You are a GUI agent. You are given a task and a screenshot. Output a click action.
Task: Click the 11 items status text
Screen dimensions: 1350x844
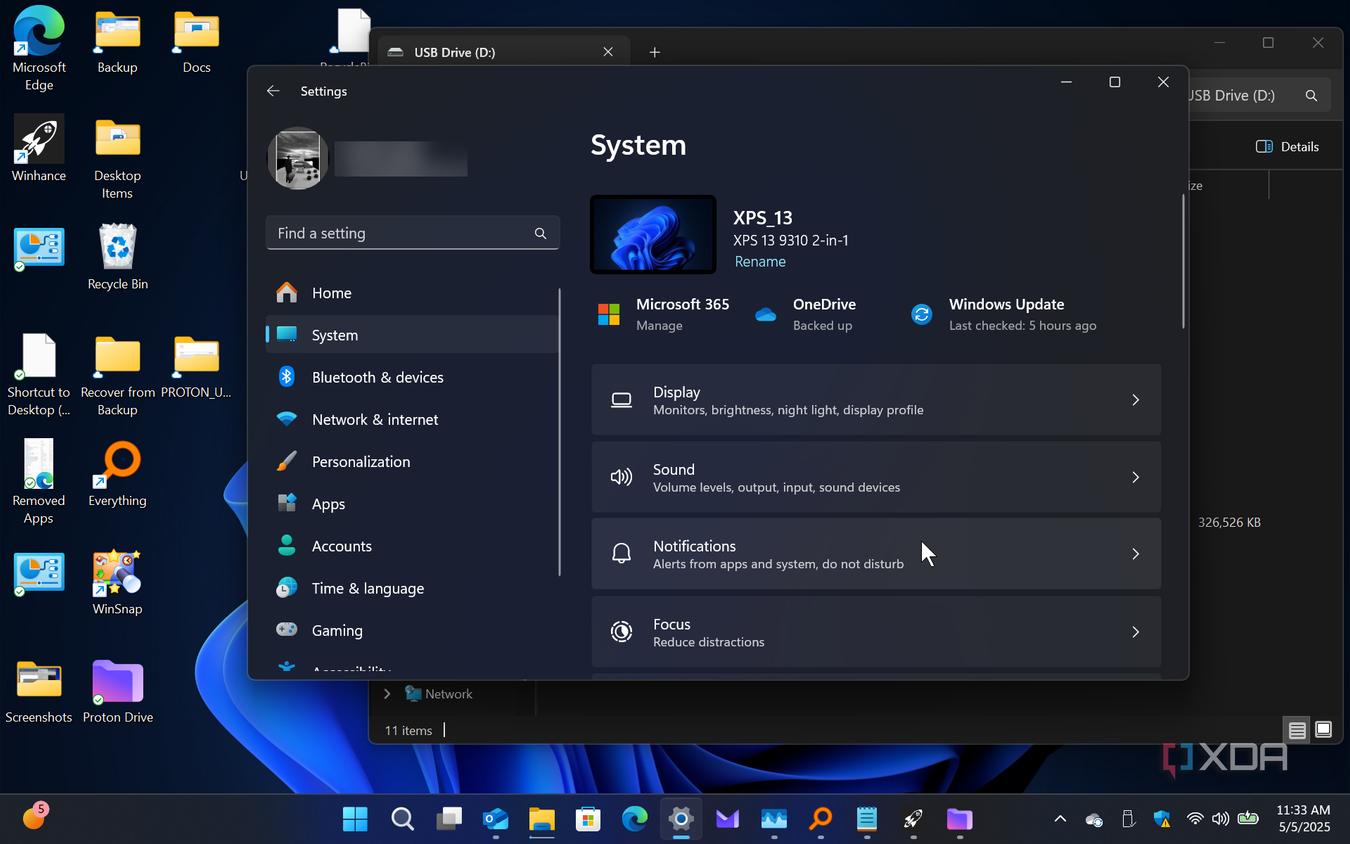pyautogui.click(x=408, y=731)
